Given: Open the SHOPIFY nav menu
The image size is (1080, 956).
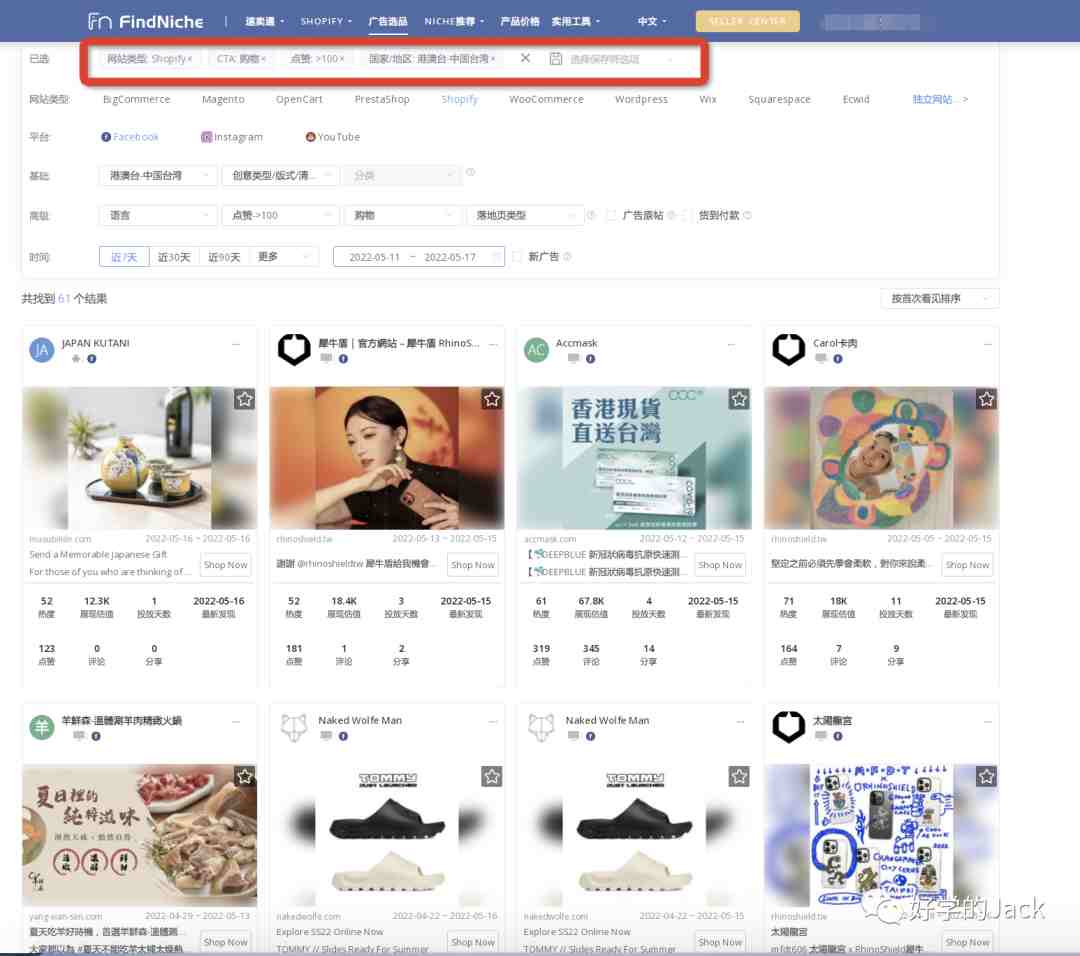Looking at the screenshot, I should [326, 21].
